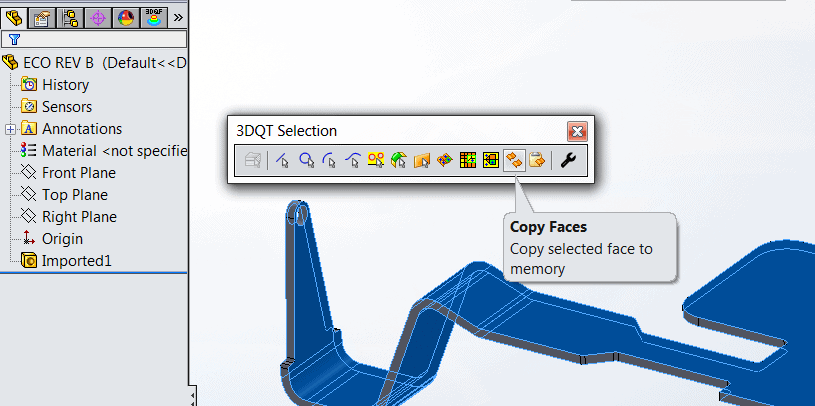Expand the Annotations tree node
Viewport: 815px width, 406px height.
click(x=10, y=129)
